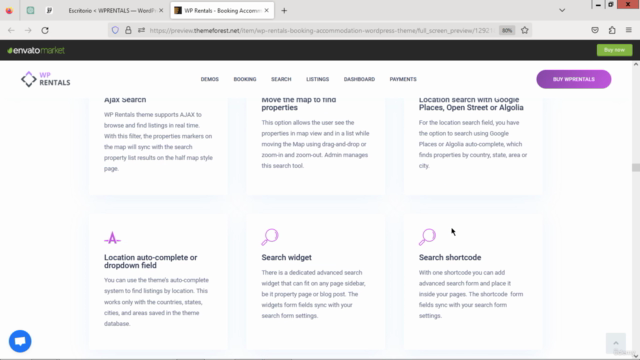
Task: Click the Ajax Search heading
Action: pyautogui.click(x=125, y=100)
